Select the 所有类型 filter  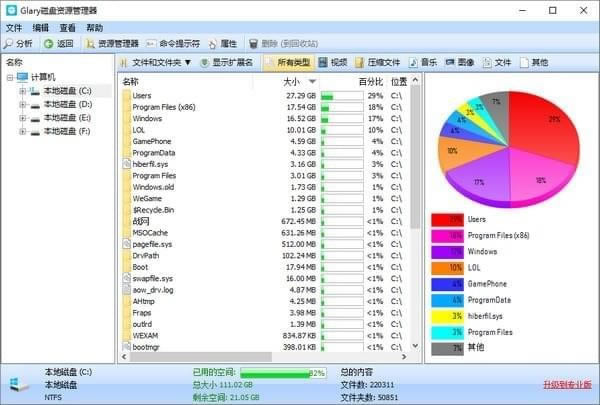coord(288,62)
